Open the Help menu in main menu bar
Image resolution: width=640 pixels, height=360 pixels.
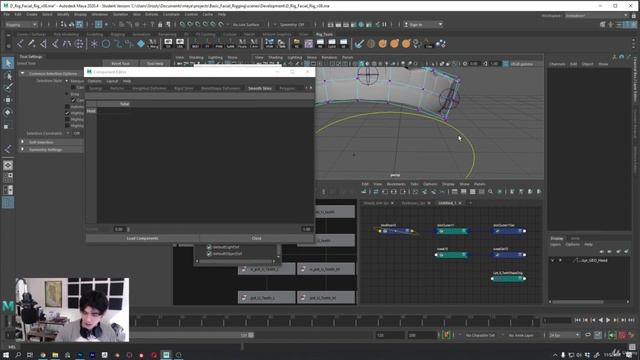point(222,14)
